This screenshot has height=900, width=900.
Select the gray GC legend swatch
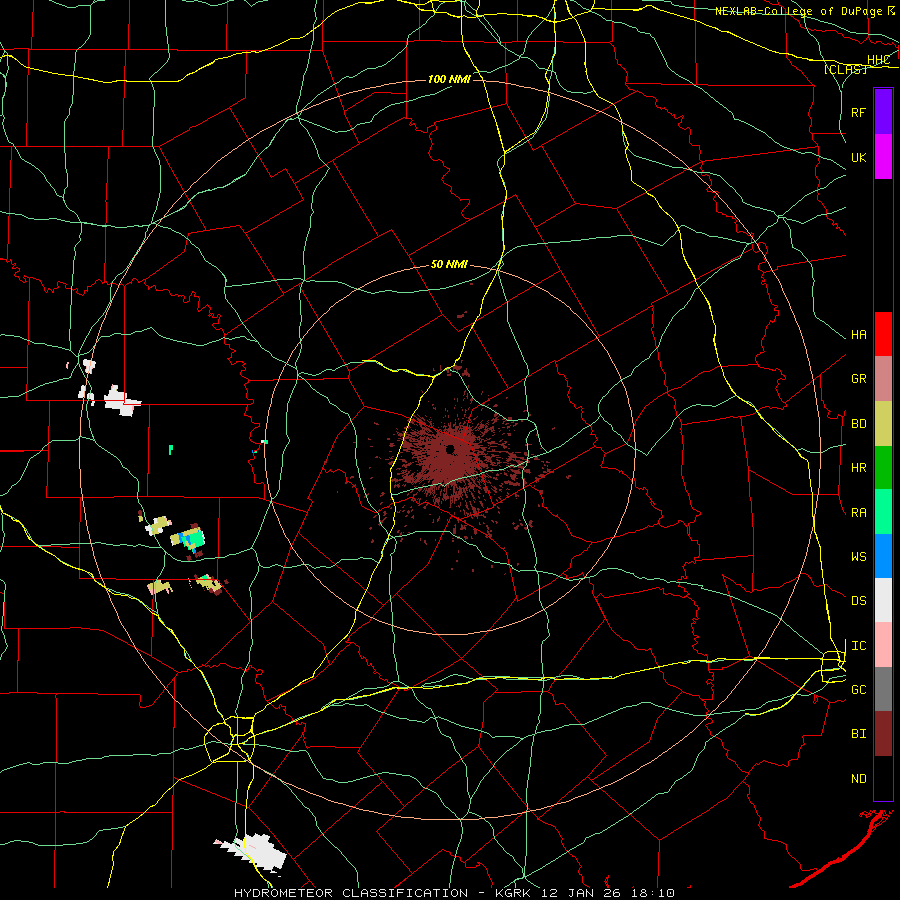[883, 689]
